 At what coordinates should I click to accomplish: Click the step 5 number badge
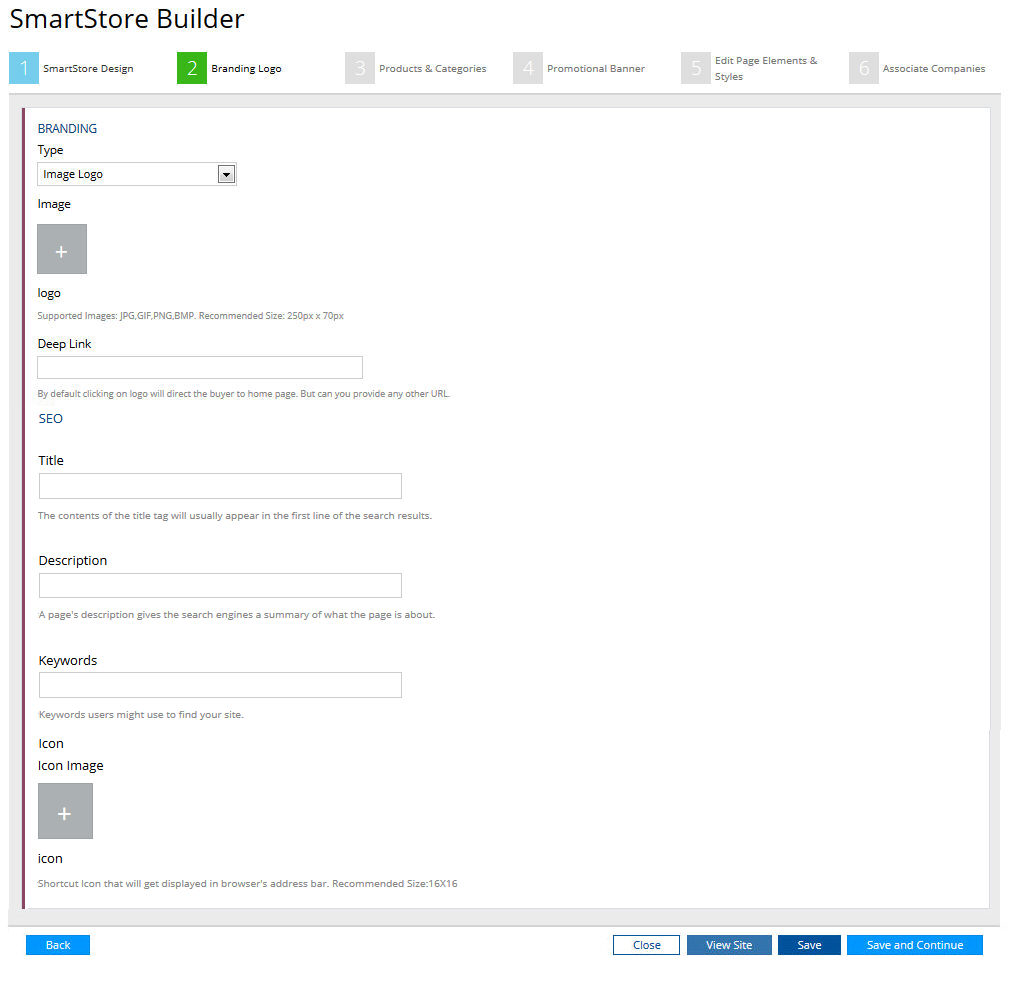tap(696, 68)
